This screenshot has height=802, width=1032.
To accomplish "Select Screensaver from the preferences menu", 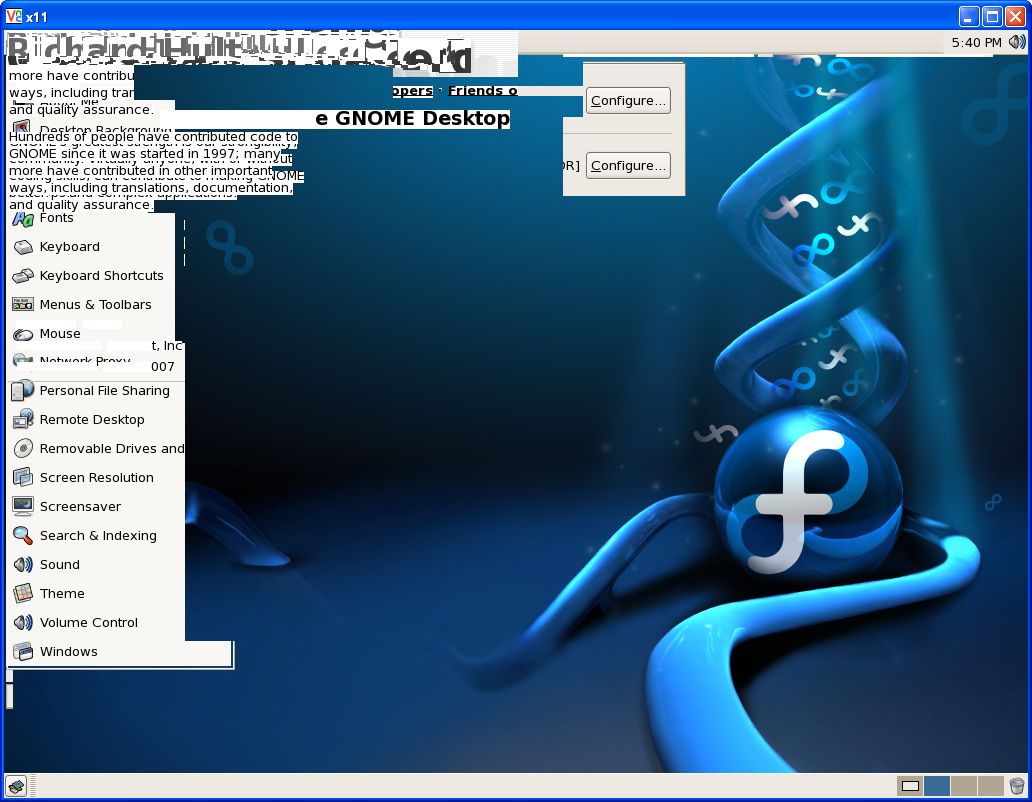I will [80, 507].
